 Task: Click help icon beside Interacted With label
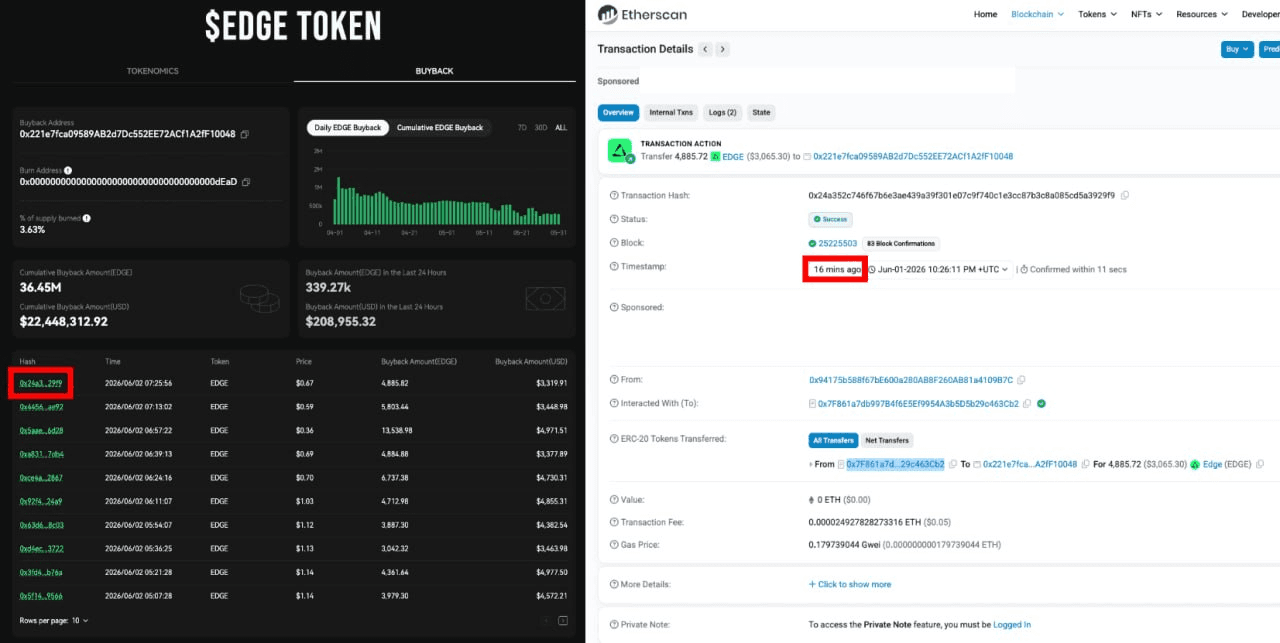[x=613, y=404]
